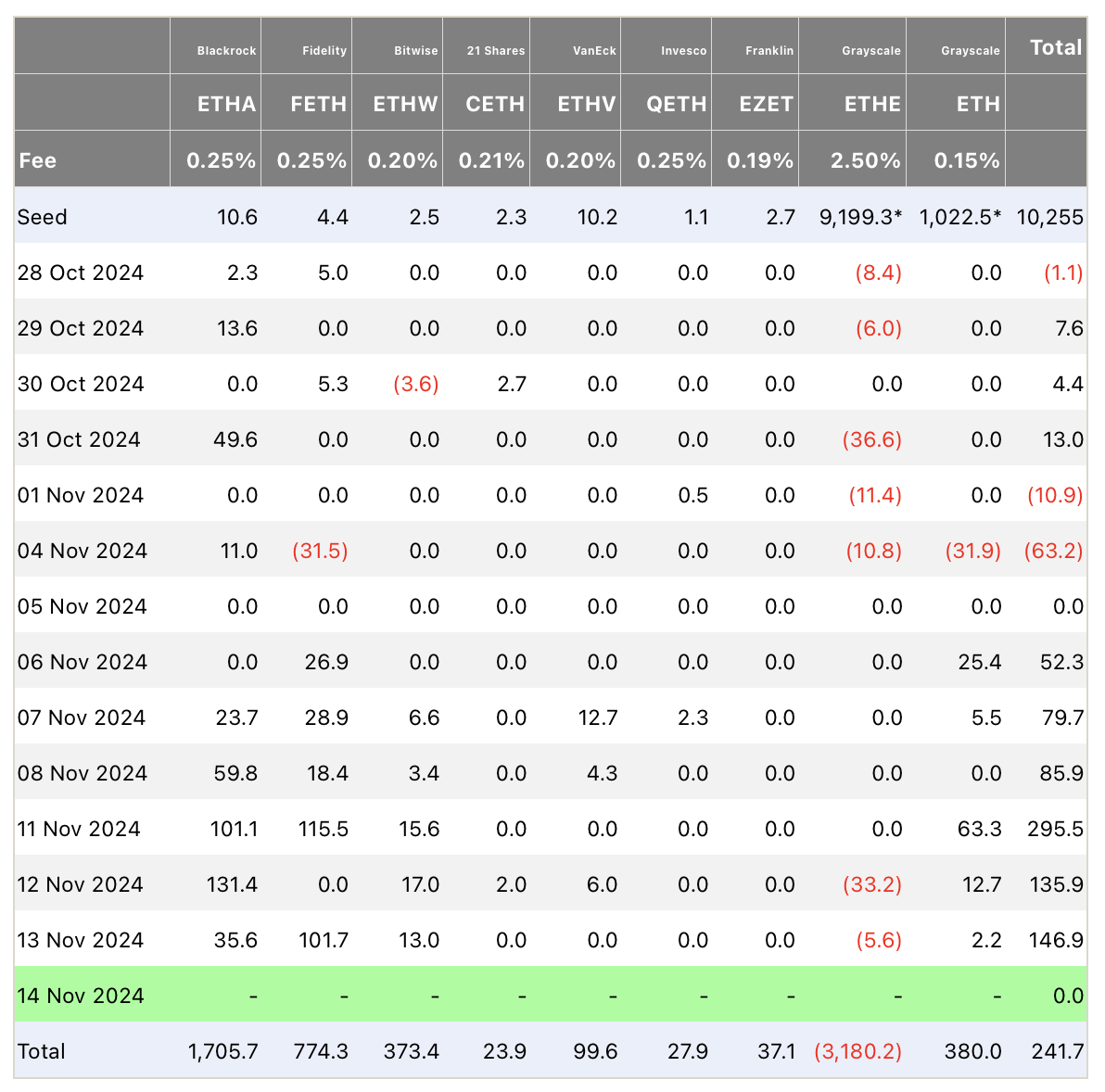Click the 21 Shares issuer label
Image resolution: width=1105 pixels, height=1092 pixels.
(495, 51)
